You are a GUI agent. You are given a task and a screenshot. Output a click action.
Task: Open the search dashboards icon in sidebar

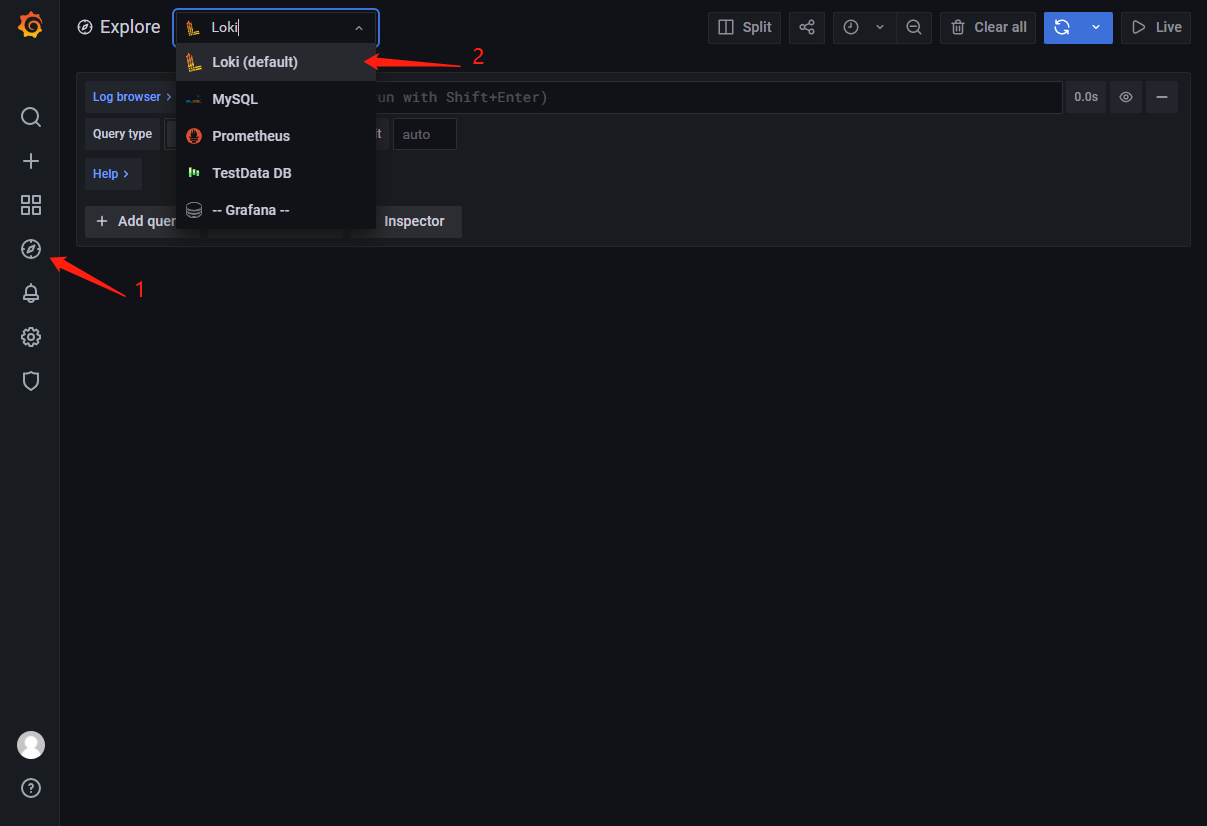point(31,117)
